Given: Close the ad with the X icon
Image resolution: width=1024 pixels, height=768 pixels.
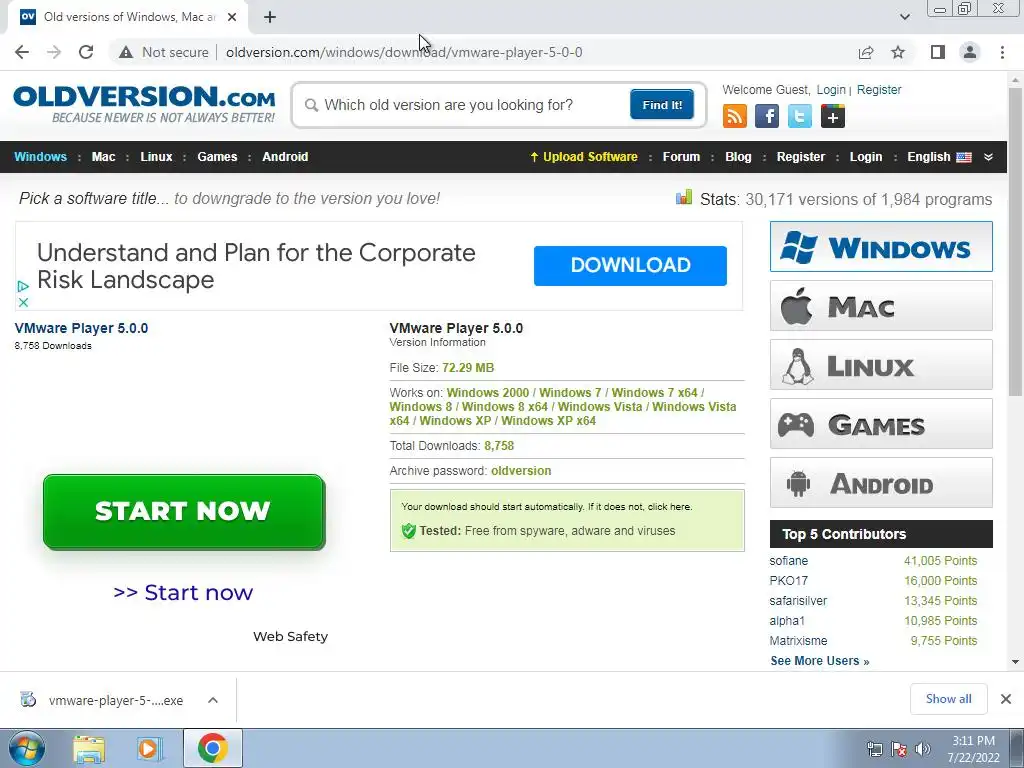Looking at the screenshot, I should [23, 302].
